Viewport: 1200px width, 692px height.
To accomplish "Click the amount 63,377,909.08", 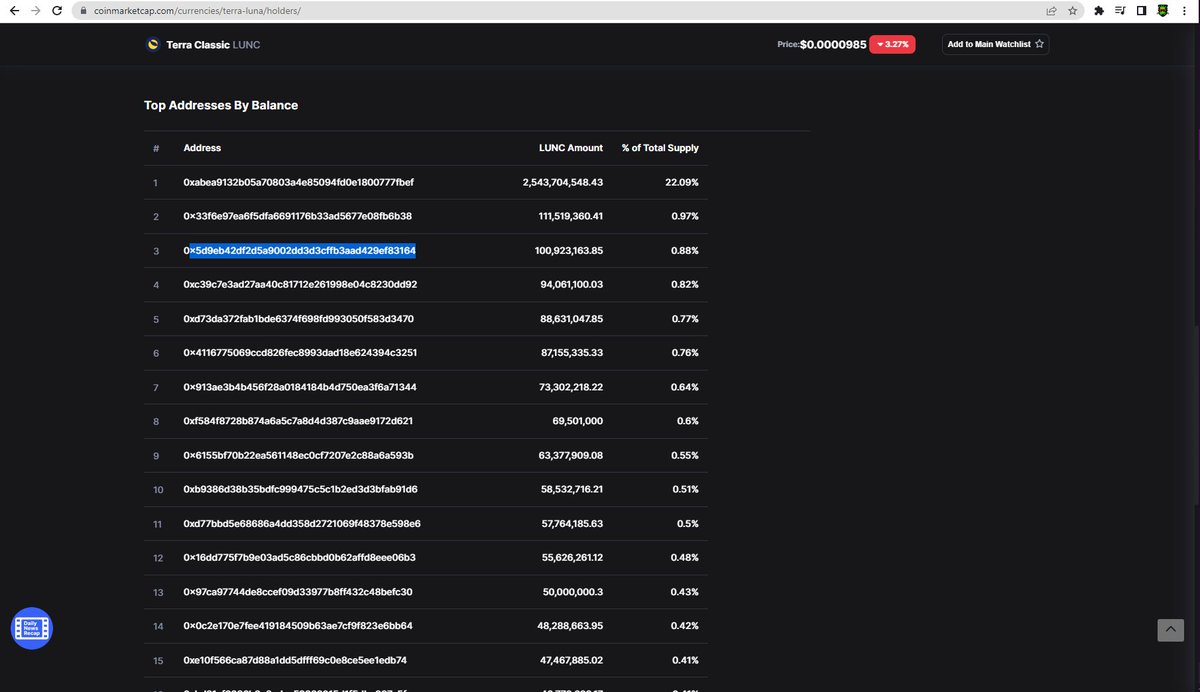I will pyautogui.click(x=572, y=455).
